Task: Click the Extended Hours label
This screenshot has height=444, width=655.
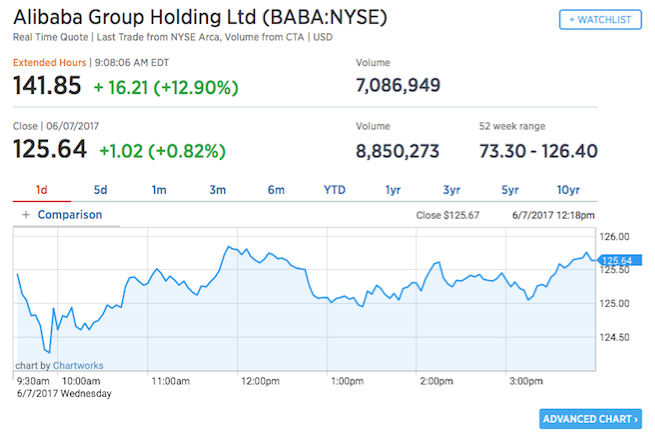Action: (49, 63)
